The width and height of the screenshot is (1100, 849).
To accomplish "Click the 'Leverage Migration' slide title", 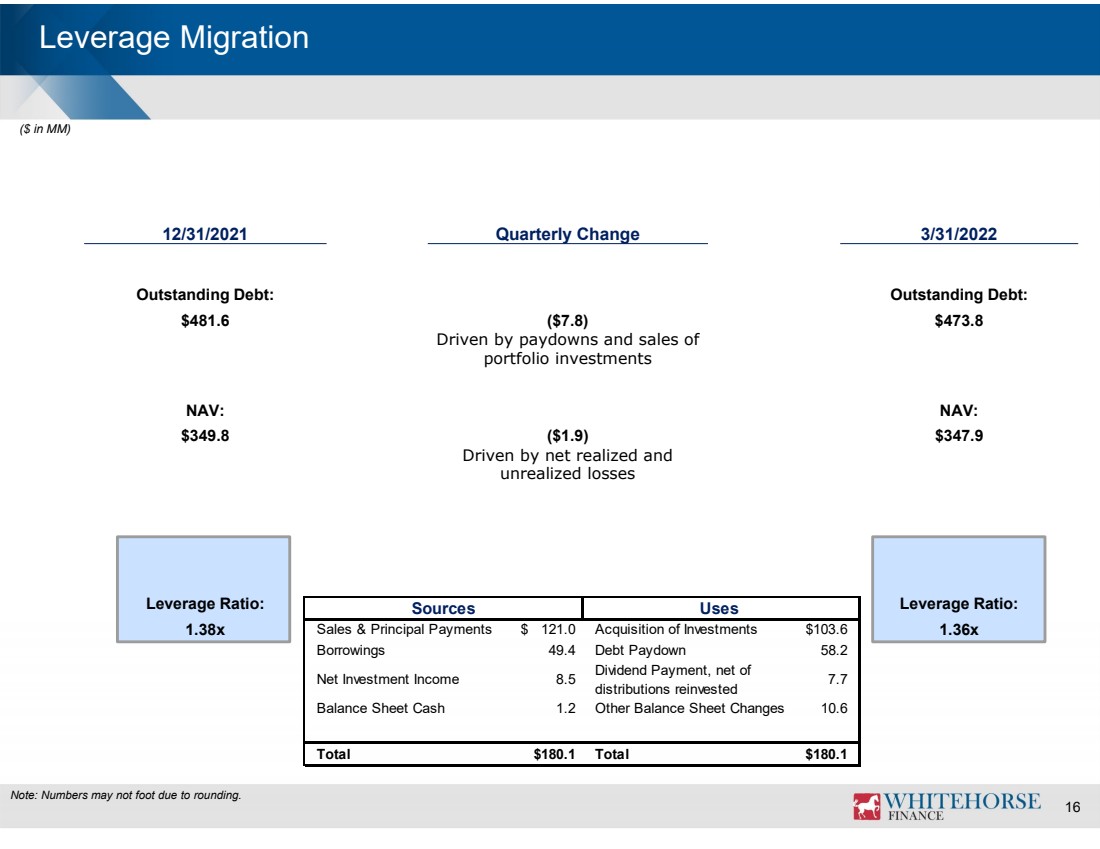I will [x=174, y=38].
